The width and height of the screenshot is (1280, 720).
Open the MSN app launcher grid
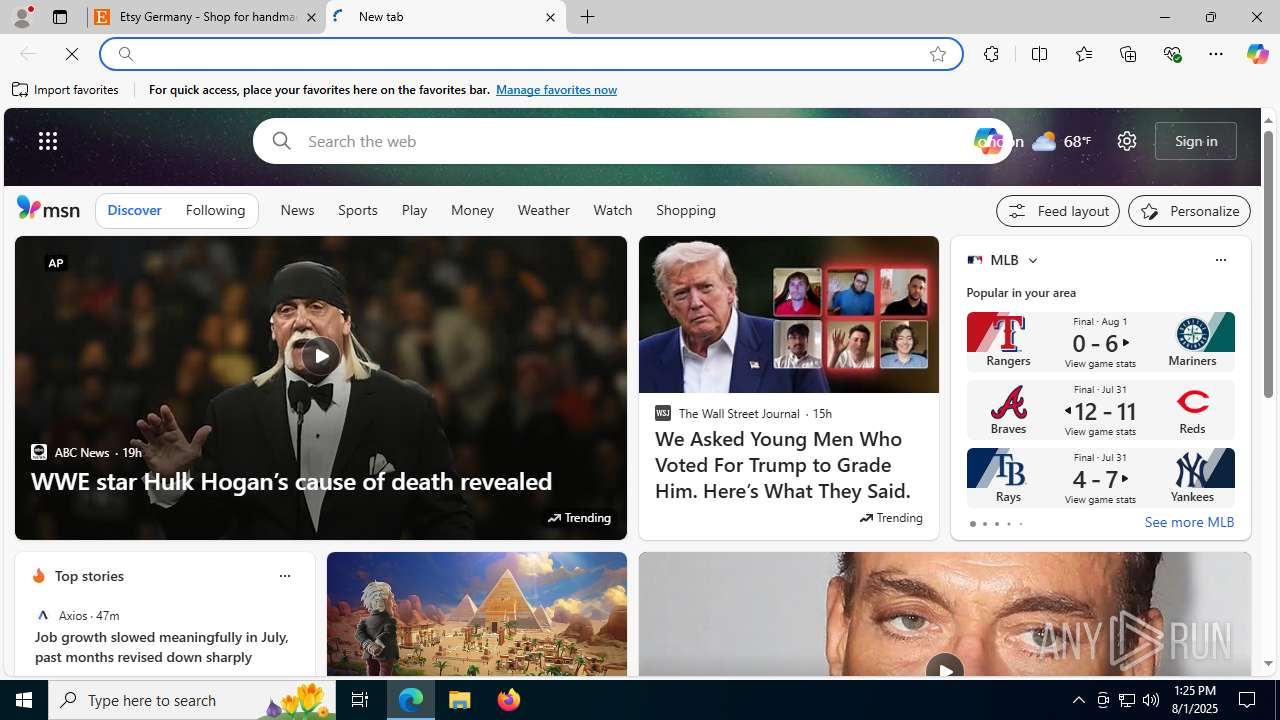click(x=48, y=141)
